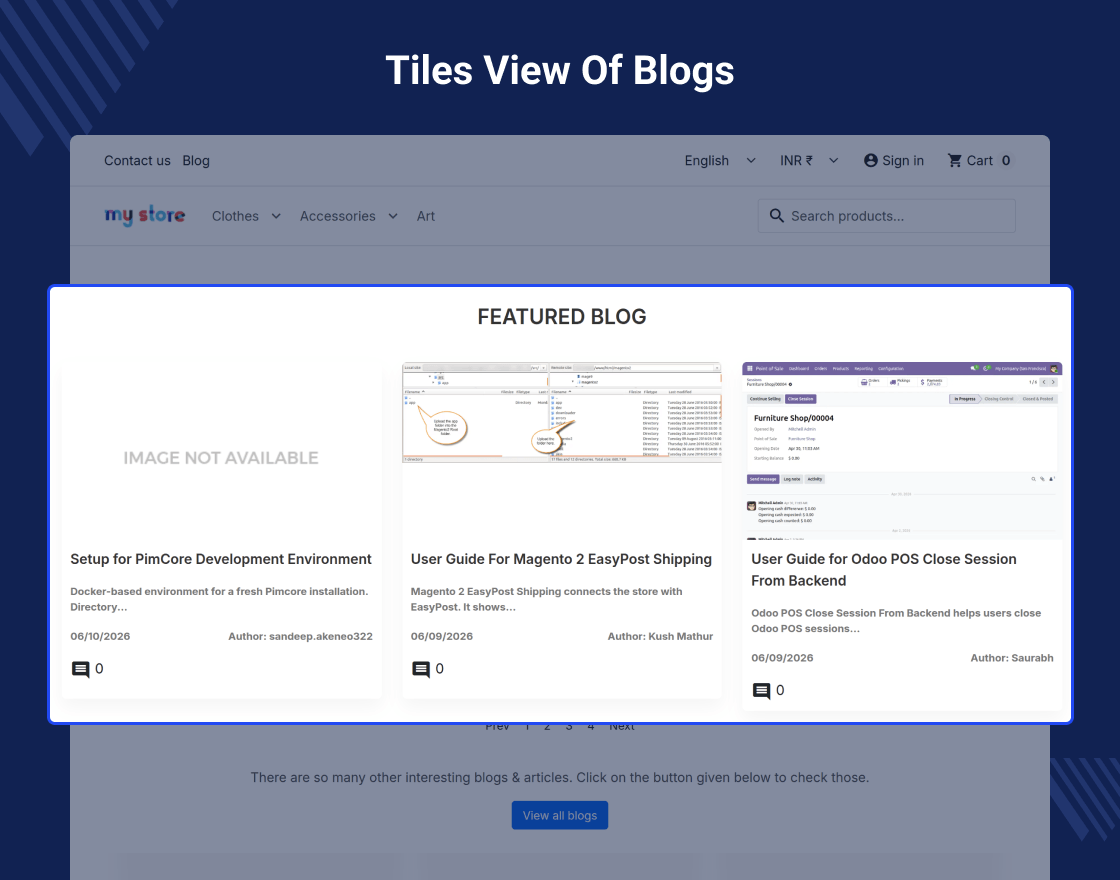Click the Odoo POS blog thumbnail
The height and width of the screenshot is (880, 1120).
(x=902, y=451)
